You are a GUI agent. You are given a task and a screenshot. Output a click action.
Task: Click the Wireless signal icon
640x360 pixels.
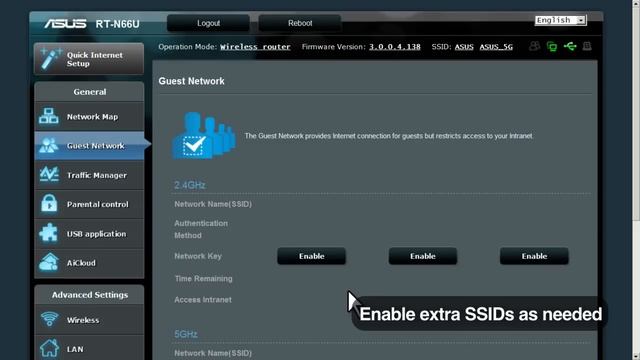[x=49, y=319]
